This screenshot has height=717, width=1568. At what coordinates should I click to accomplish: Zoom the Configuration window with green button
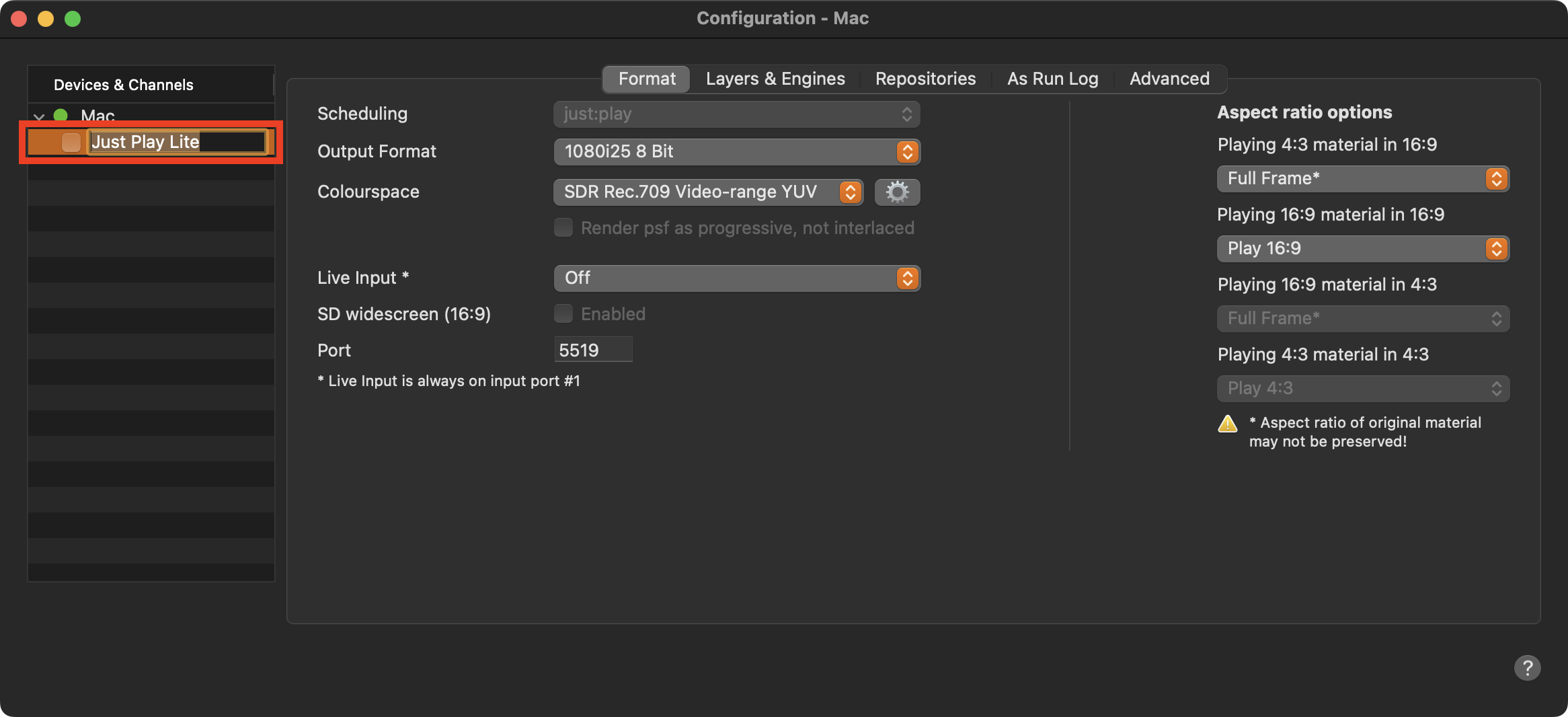pos(73,18)
